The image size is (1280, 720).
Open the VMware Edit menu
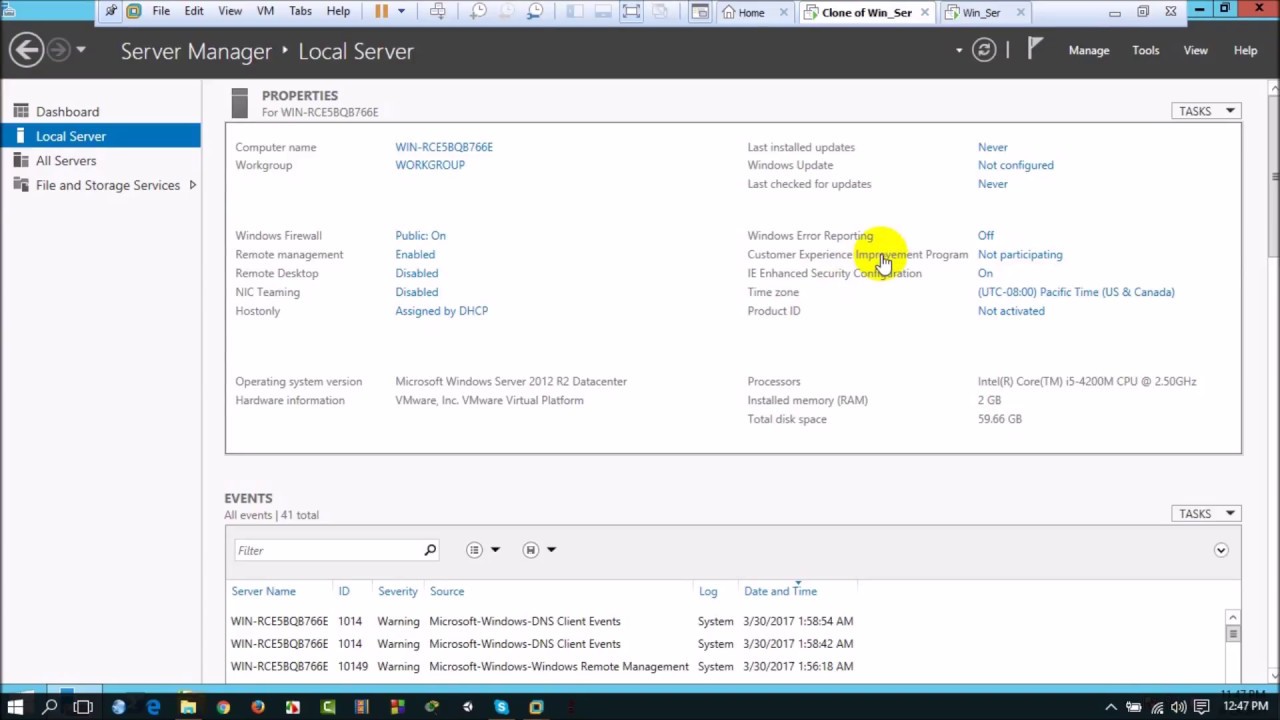pos(194,12)
